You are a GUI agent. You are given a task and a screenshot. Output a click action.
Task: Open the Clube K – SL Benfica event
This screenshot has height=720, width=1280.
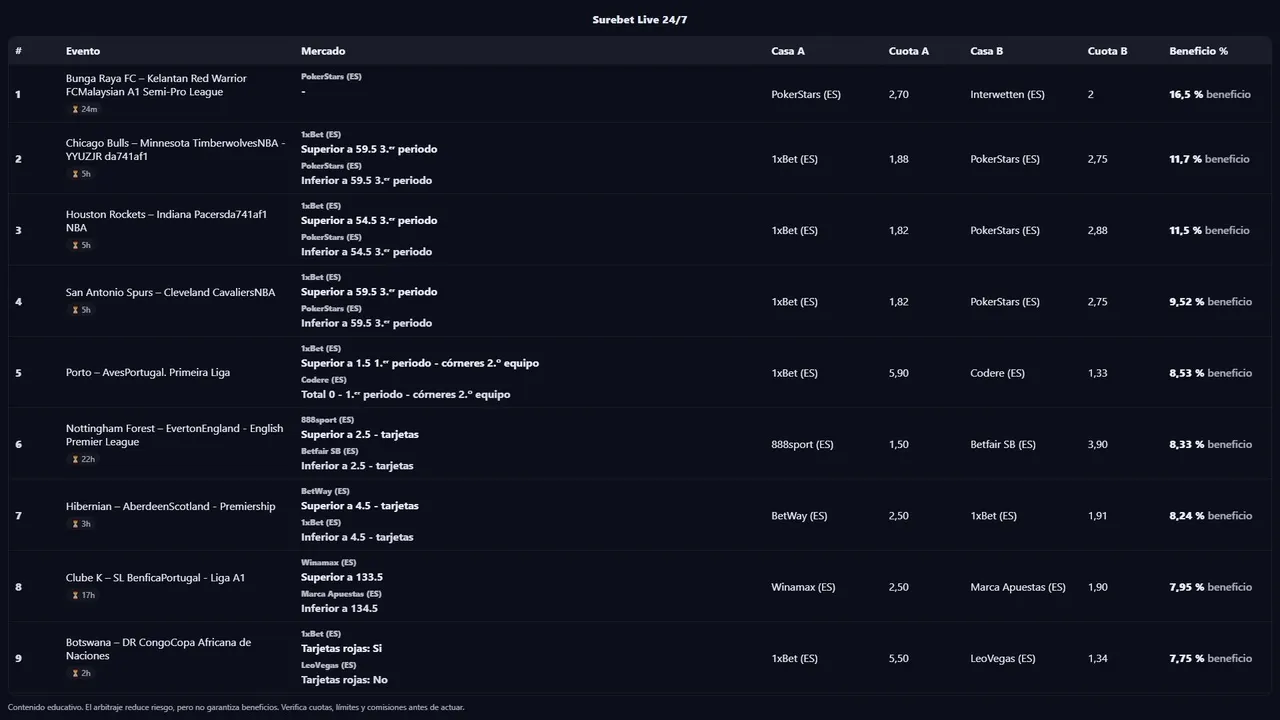click(x=155, y=578)
